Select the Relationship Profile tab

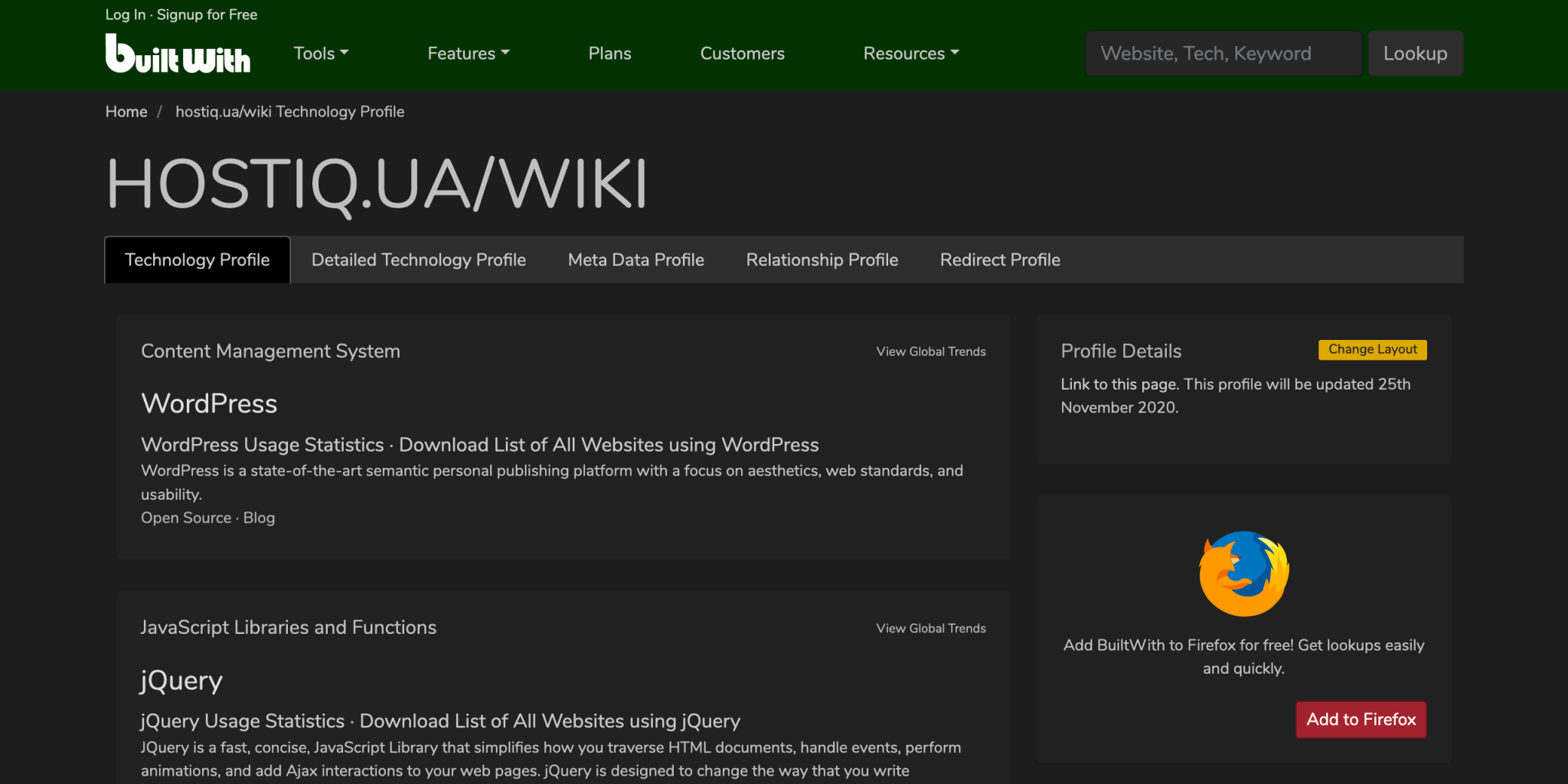tap(822, 260)
